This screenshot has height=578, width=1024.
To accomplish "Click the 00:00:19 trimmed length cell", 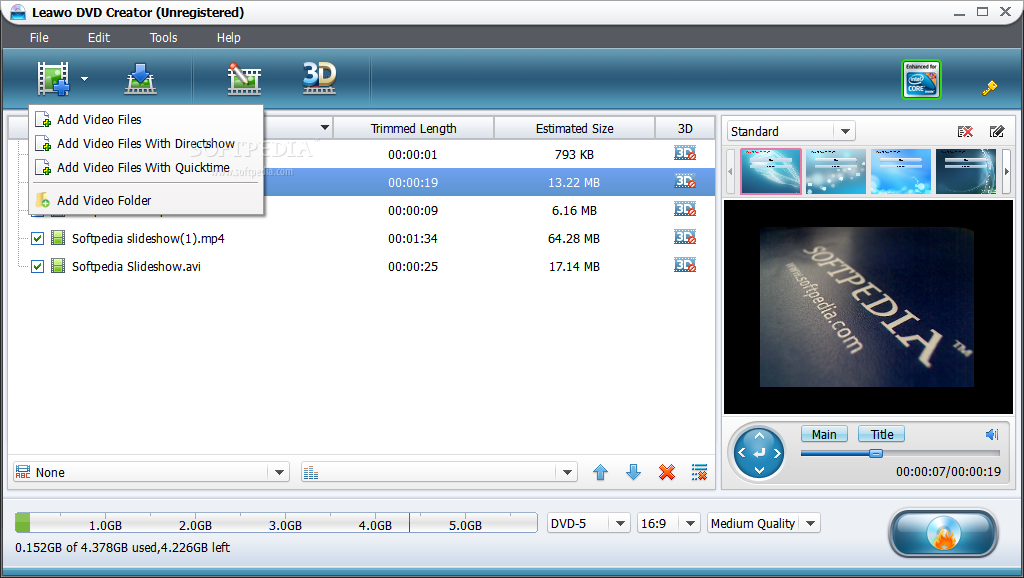I will pos(413,182).
